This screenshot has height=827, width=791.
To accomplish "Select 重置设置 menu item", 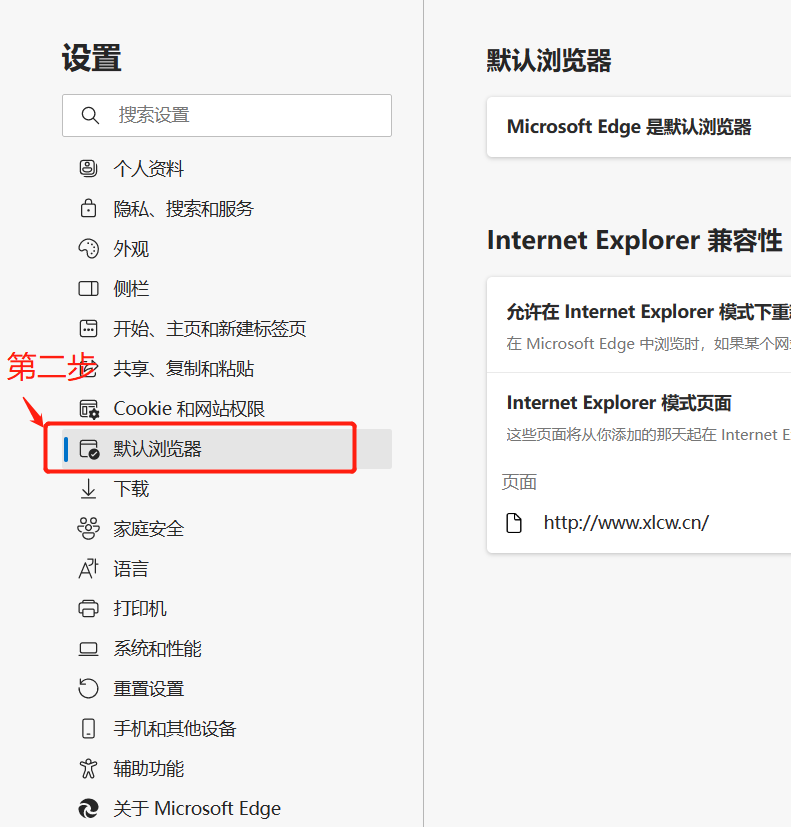I will (227, 689).
